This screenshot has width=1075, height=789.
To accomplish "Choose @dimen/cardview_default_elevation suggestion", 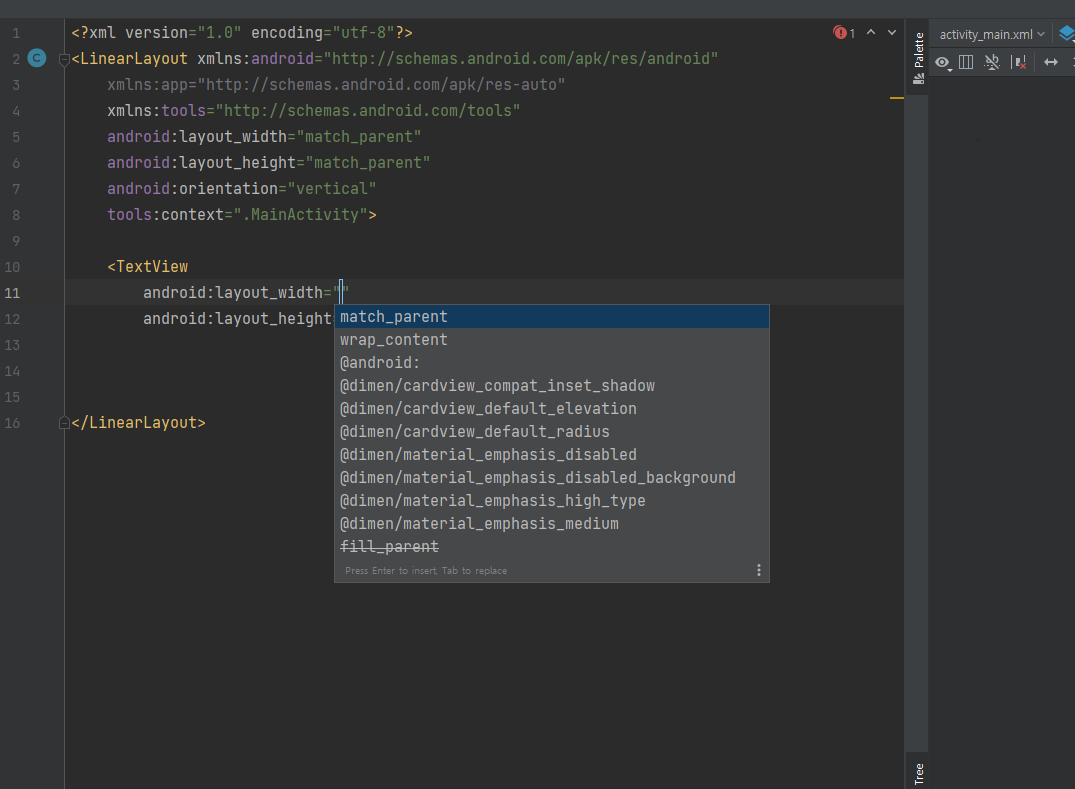I will coord(552,409).
